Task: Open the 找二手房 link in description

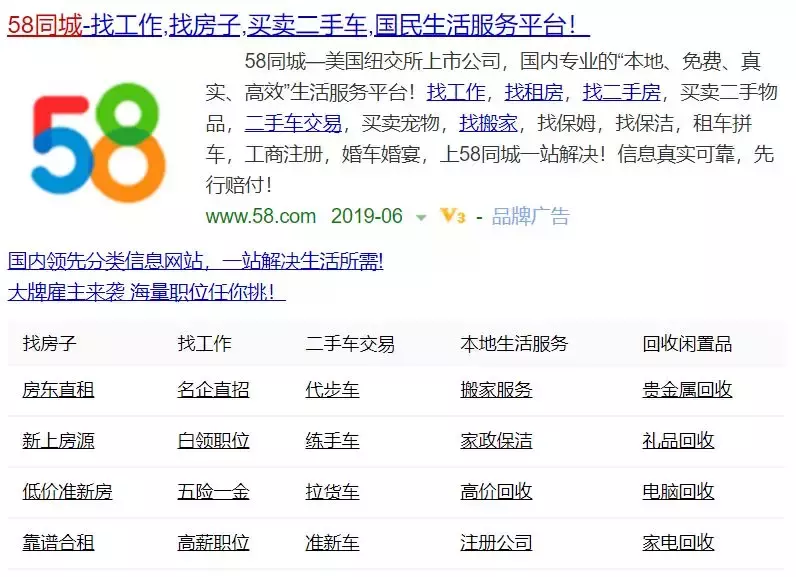Action: click(x=622, y=92)
